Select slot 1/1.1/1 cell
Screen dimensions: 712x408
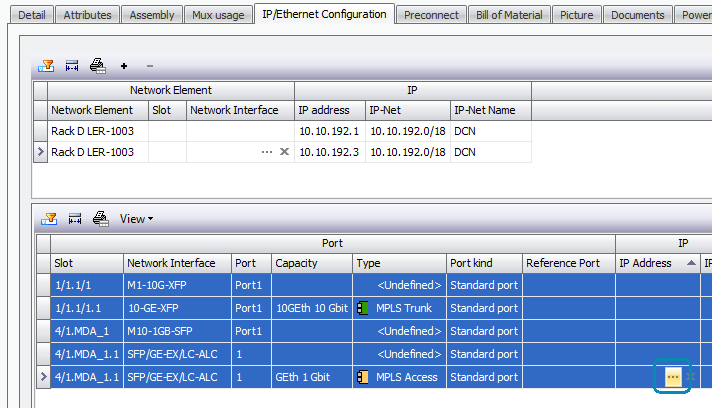click(x=87, y=285)
